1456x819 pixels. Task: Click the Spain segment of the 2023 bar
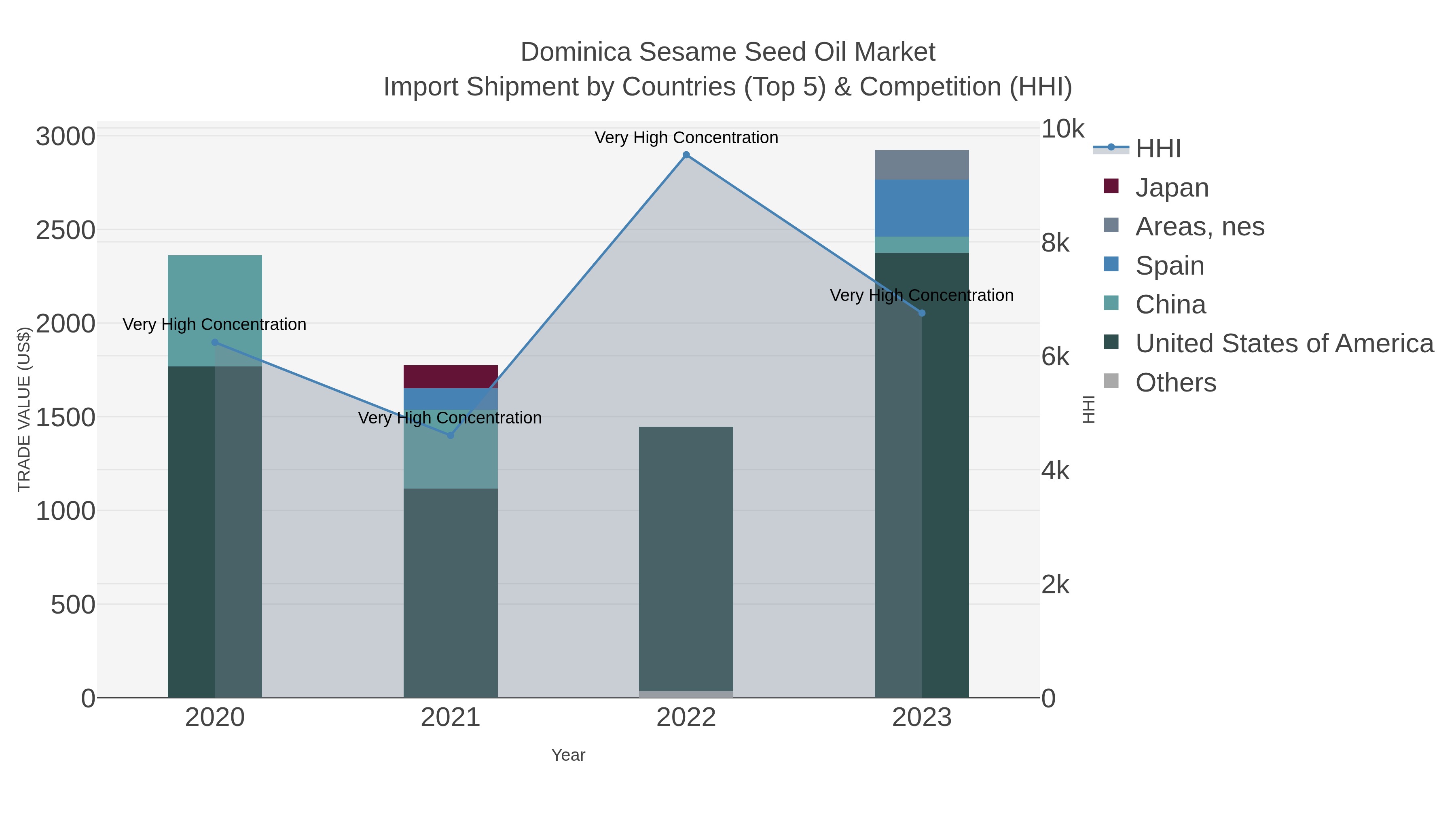click(x=922, y=208)
